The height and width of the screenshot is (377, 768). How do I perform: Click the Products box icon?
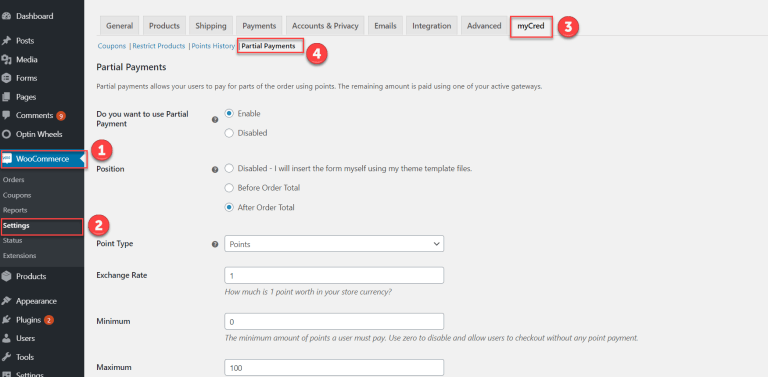pyautogui.click(x=7, y=276)
